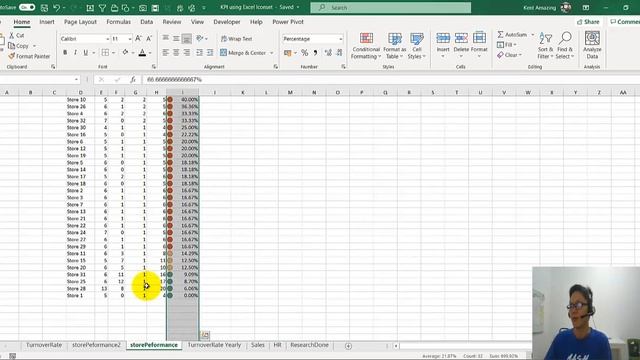This screenshot has height=360, width=640.
Task: Open the Page Layout ribbon tab
Action: point(80,22)
